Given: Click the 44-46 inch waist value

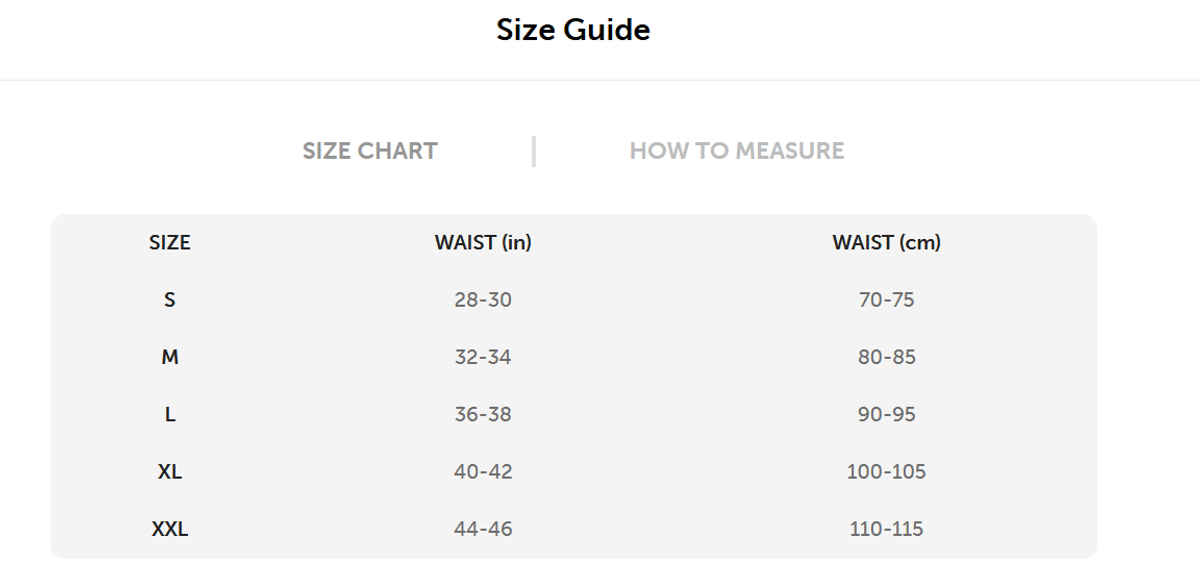Looking at the screenshot, I should point(483,529).
